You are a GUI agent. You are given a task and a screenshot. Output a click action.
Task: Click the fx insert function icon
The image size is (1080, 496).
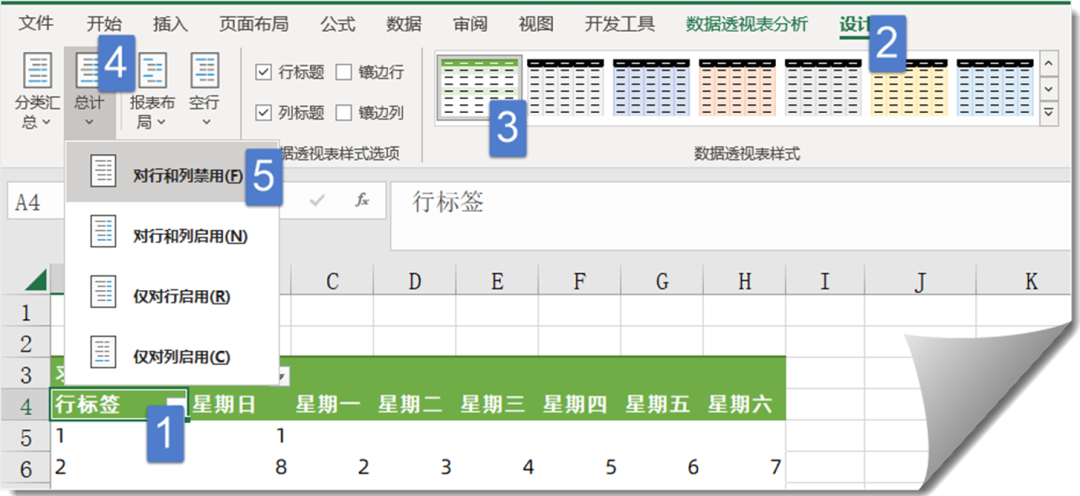pos(363,201)
